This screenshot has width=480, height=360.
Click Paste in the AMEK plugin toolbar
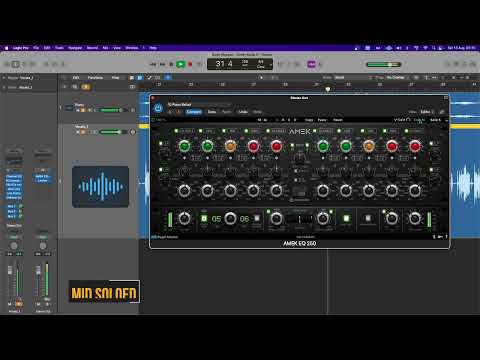coord(322,120)
